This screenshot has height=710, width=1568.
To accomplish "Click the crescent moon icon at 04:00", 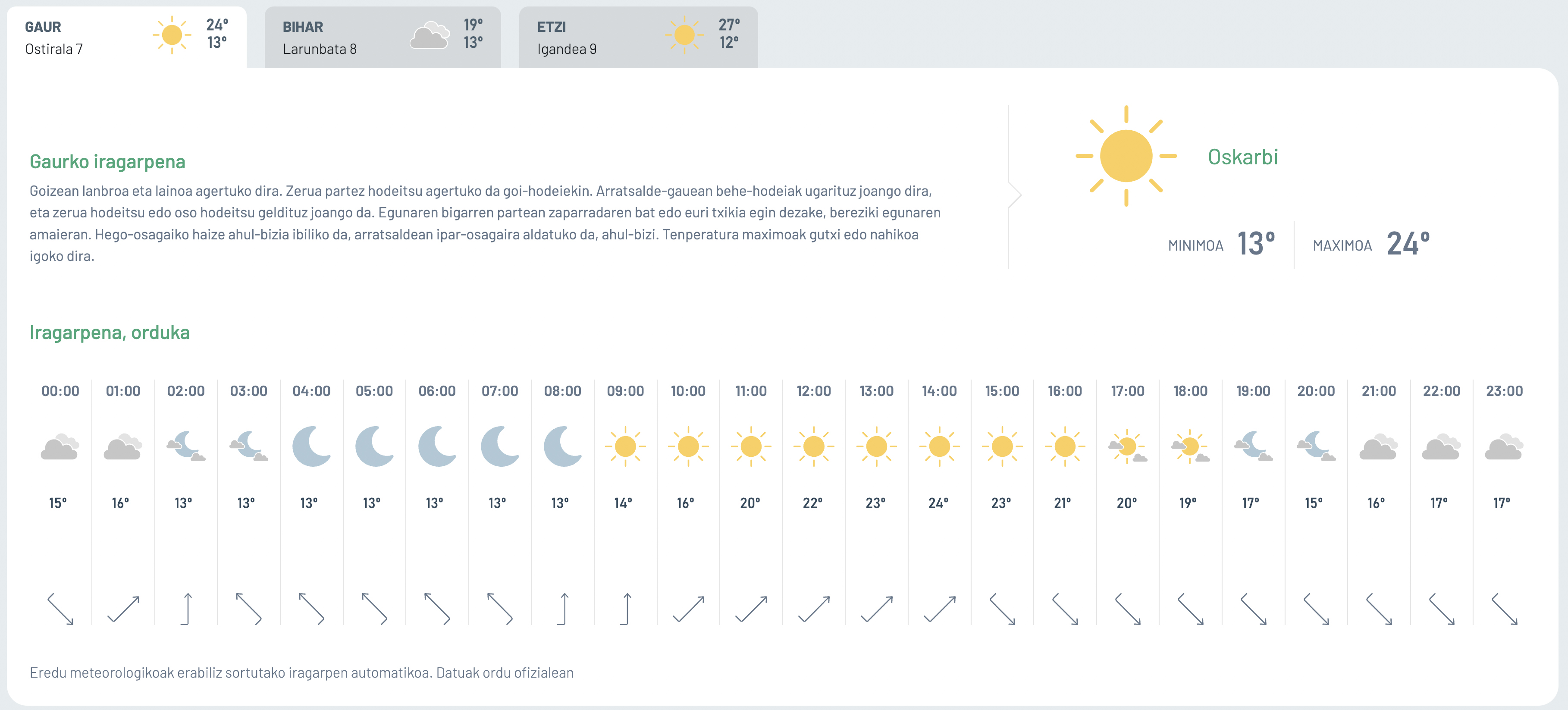I will pos(311,446).
